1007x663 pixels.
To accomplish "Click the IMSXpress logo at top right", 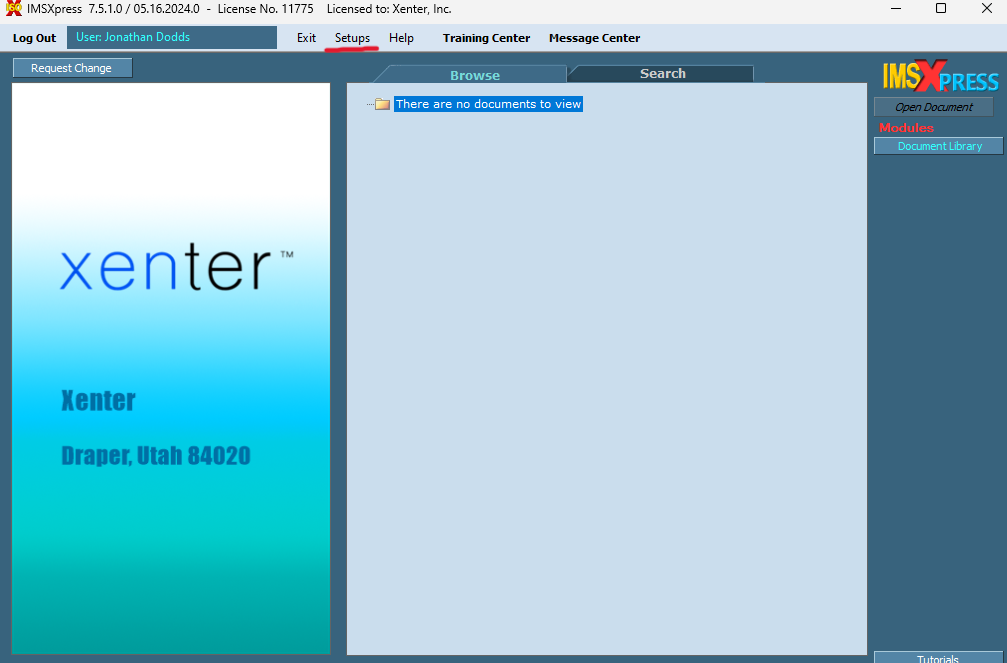I will coord(939,78).
